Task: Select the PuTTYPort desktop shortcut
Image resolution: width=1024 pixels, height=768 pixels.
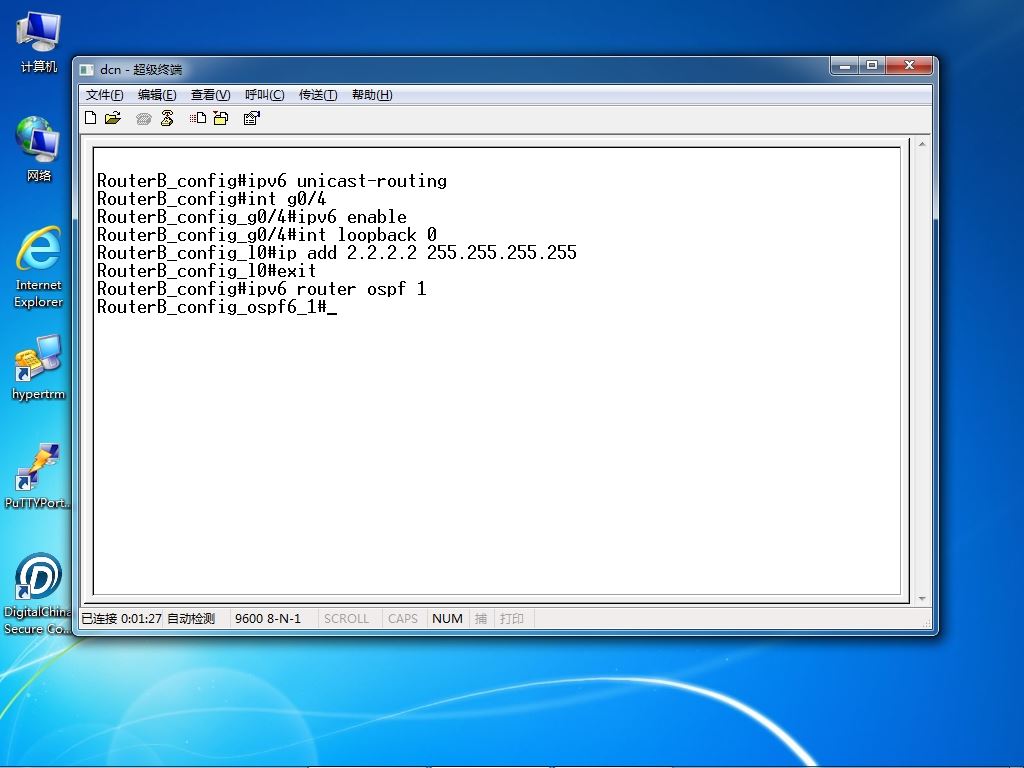Action: coord(39,475)
